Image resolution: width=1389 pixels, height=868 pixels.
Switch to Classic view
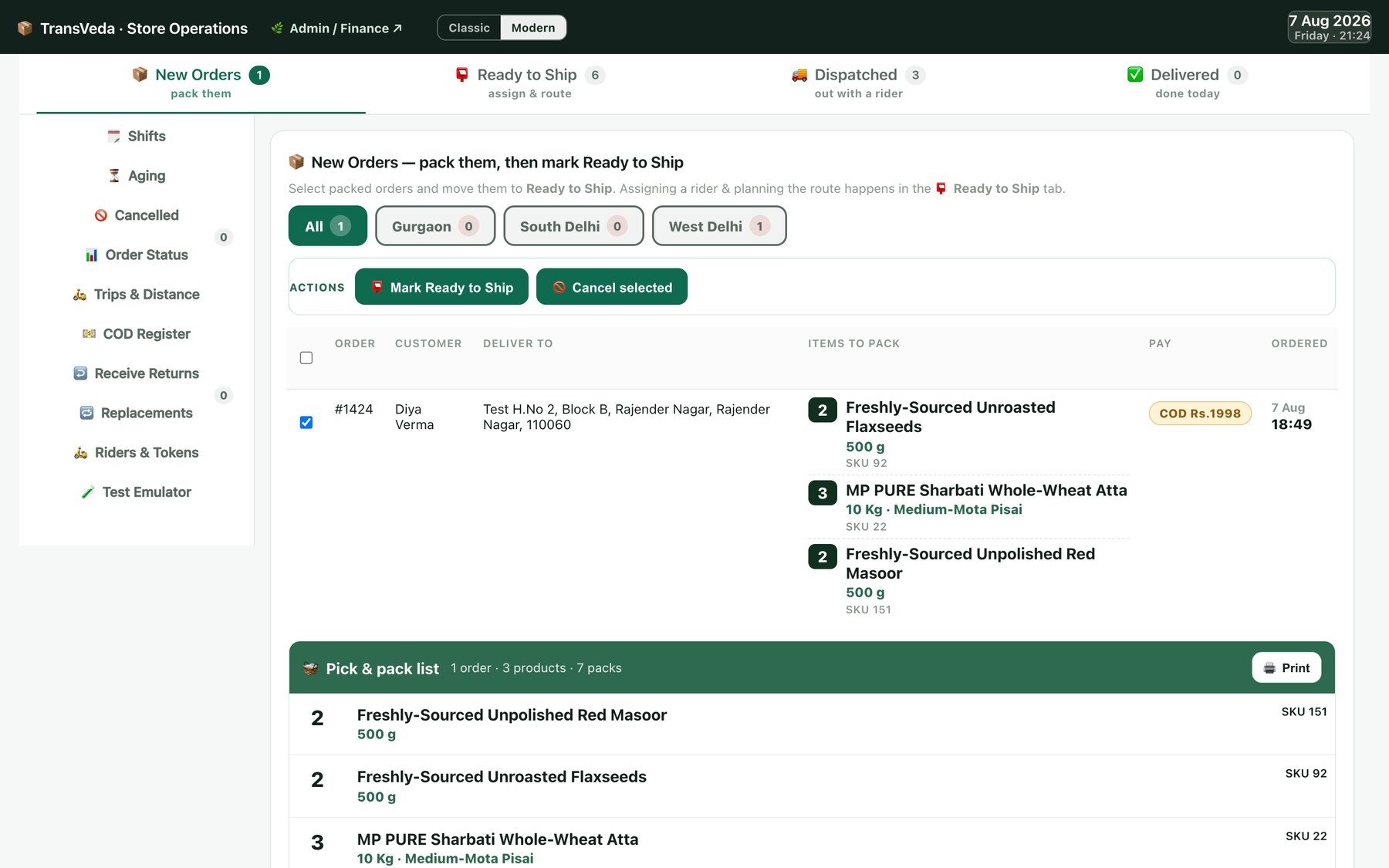469,28
